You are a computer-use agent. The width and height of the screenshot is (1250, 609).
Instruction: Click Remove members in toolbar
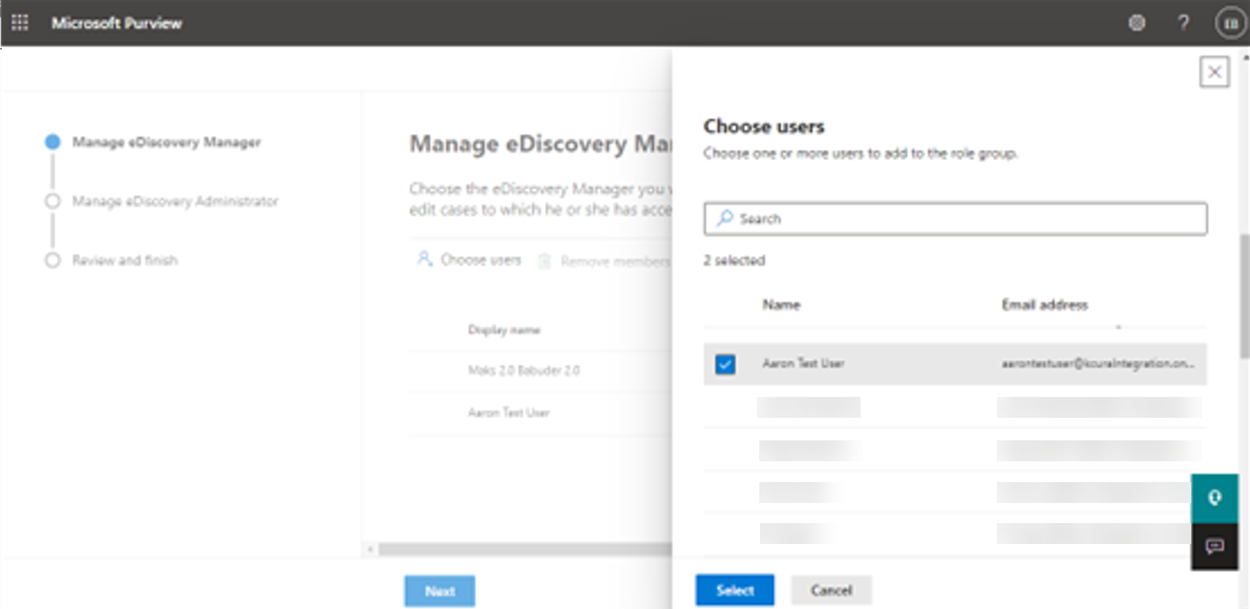[x=604, y=261]
